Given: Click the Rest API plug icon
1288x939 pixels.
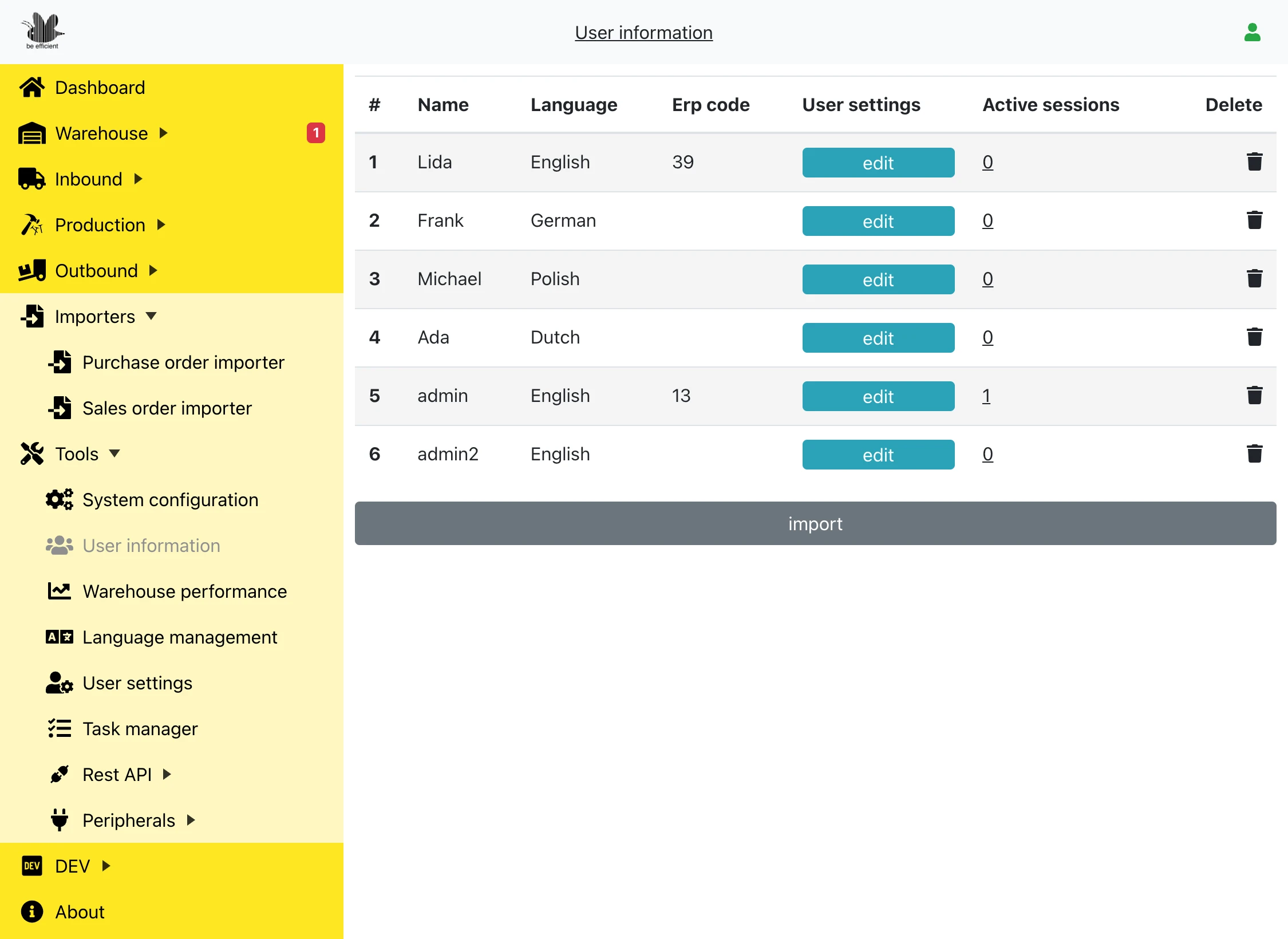Looking at the screenshot, I should click(x=60, y=774).
